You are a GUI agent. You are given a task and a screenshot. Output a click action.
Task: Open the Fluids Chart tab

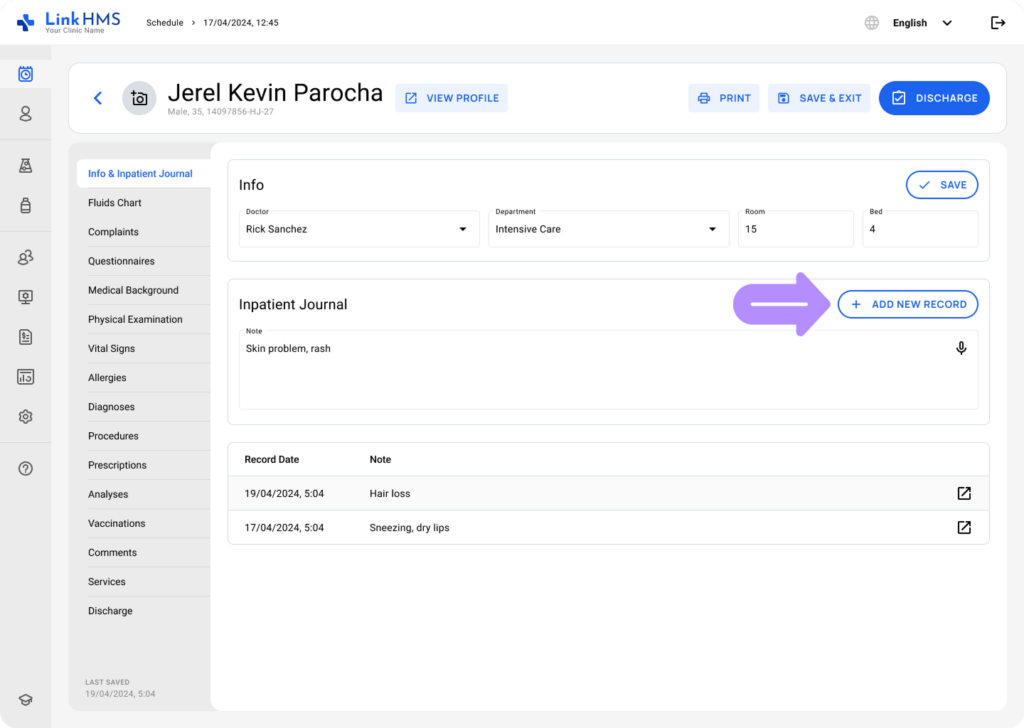coord(115,203)
